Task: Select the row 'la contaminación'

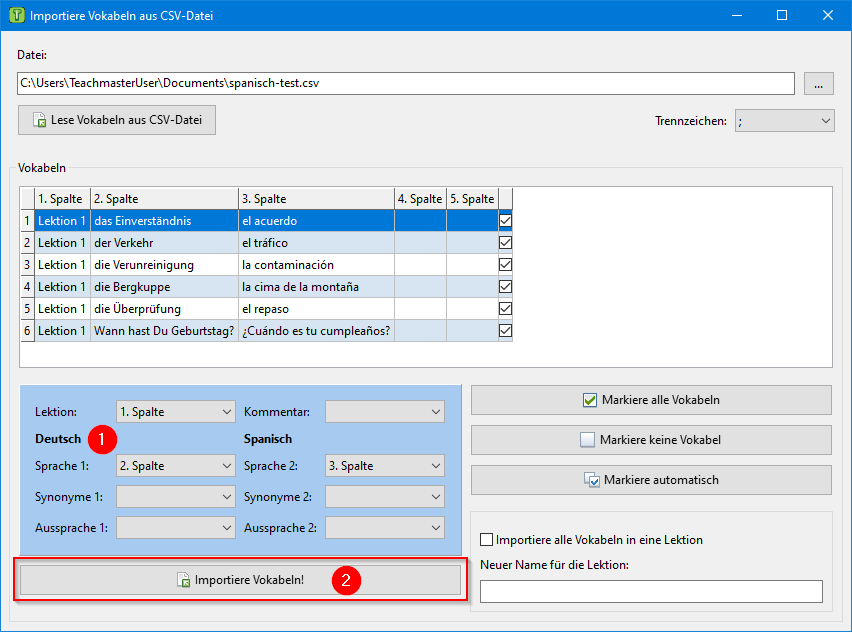Action: pos(316,265)
